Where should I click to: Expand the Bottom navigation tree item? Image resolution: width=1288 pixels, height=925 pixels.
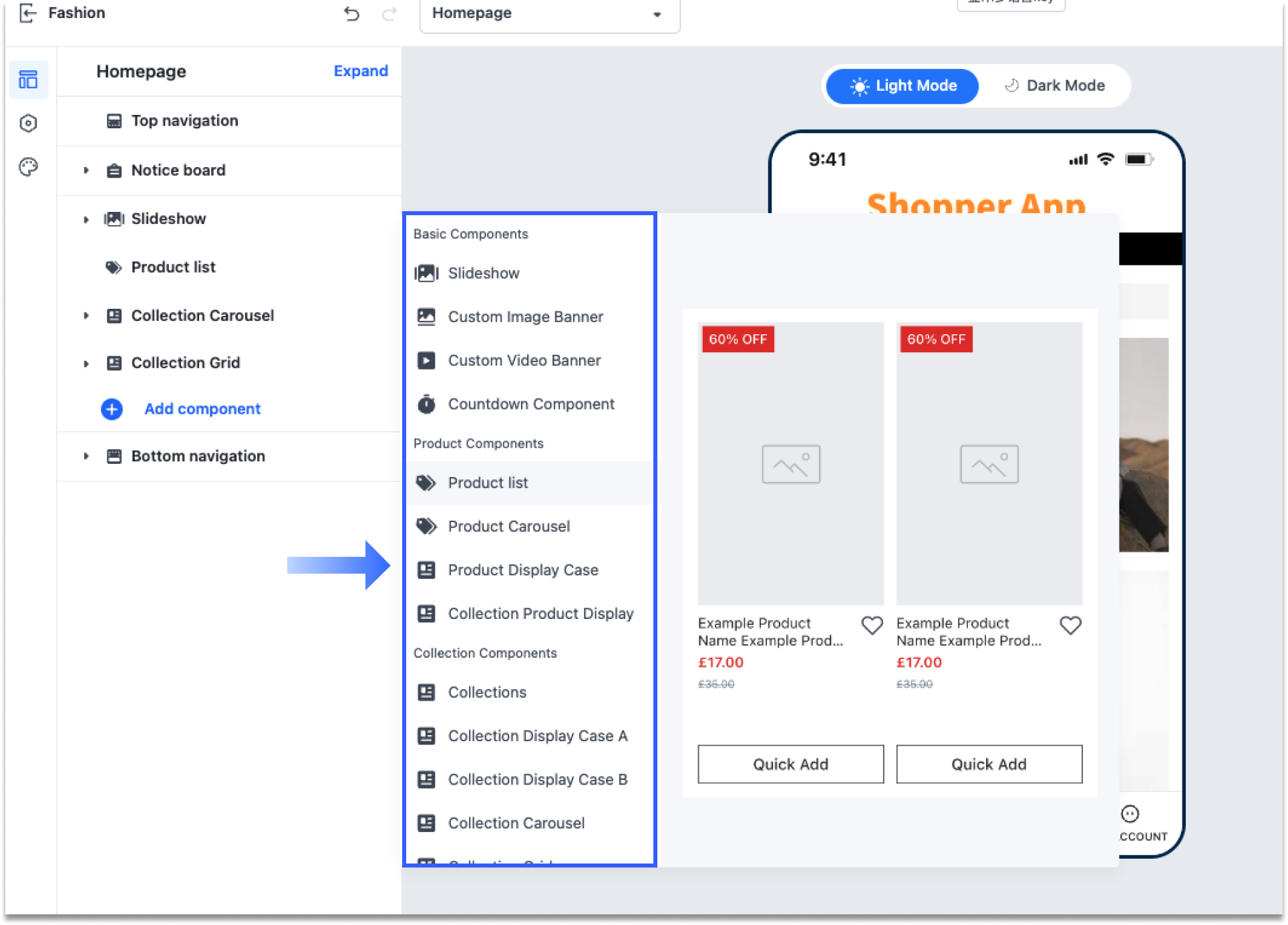point(86,456)
